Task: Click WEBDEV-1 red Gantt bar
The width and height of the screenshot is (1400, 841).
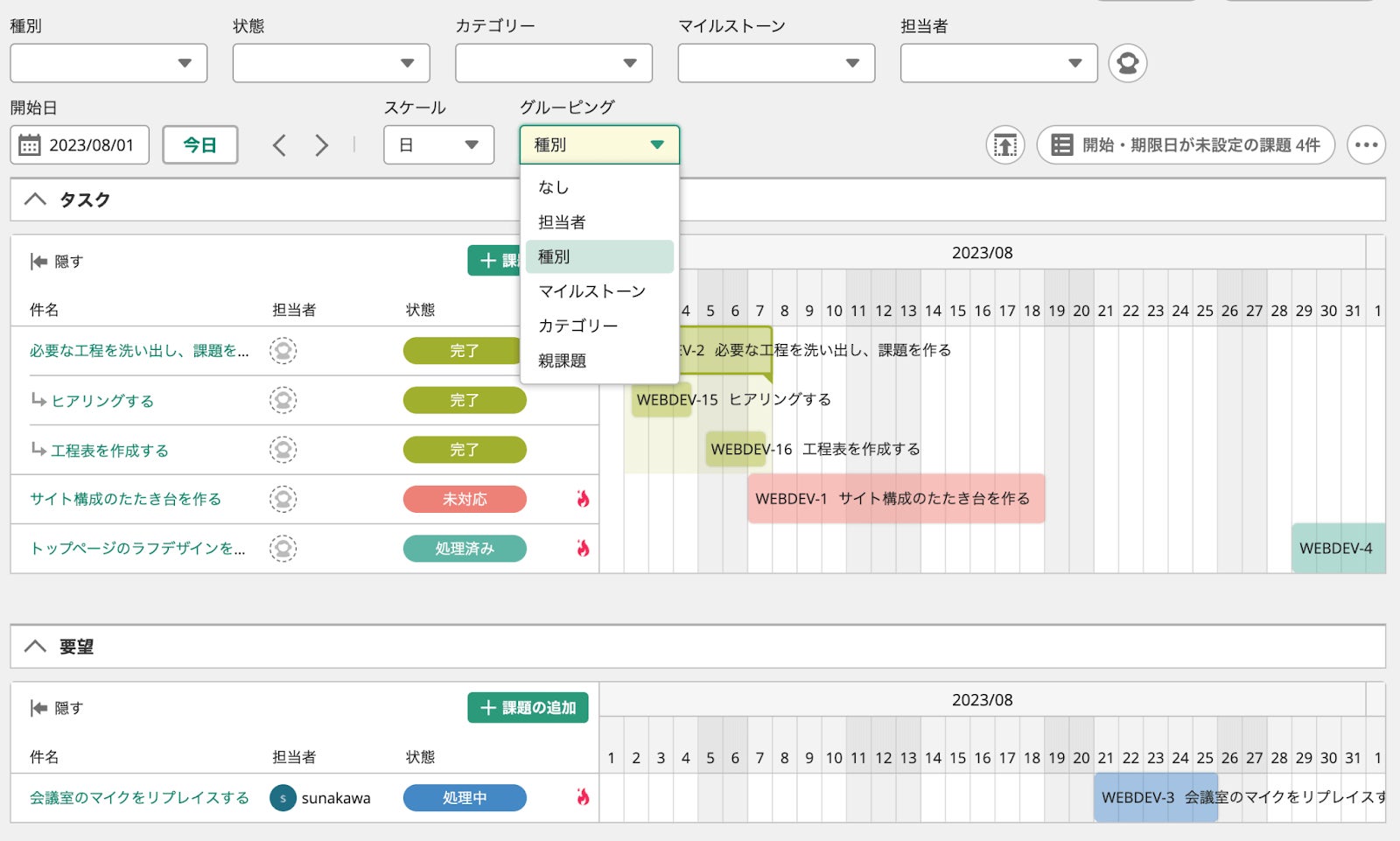Action: click(x=896, y=499)
